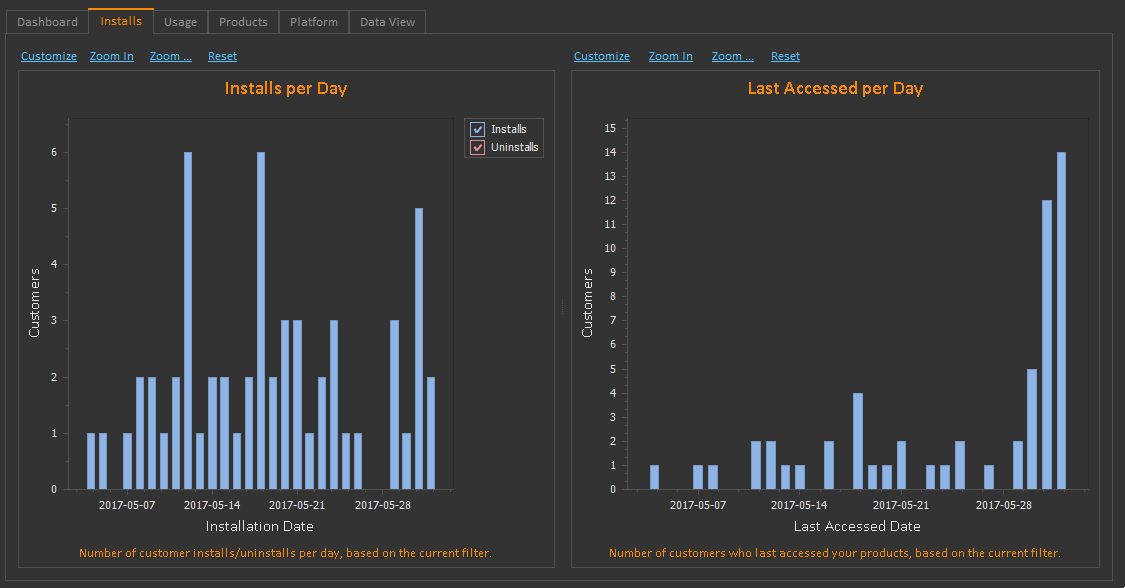
Task: Toggle the Installs series checkbox
Action: 477,129
